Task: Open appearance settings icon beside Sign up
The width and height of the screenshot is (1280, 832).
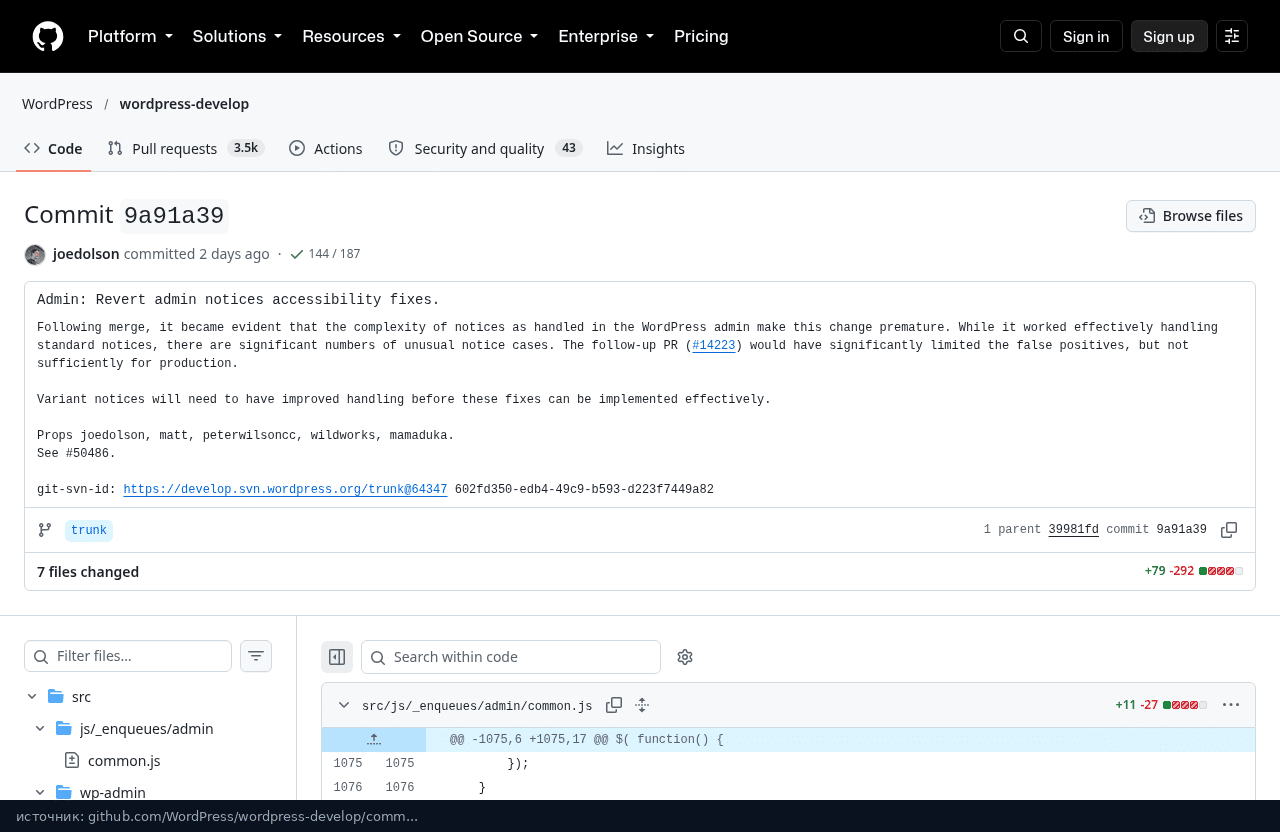Action: click(x=1232, y=36)
